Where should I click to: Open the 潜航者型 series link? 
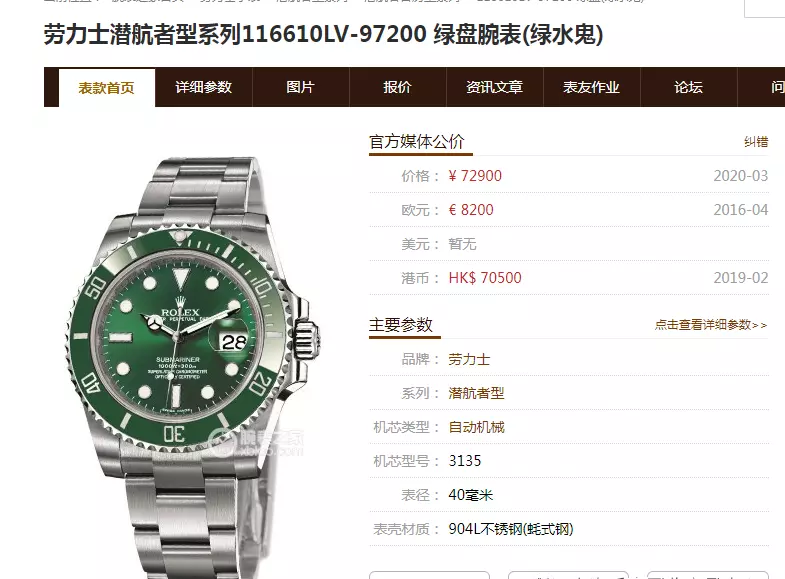click(476, 393)
